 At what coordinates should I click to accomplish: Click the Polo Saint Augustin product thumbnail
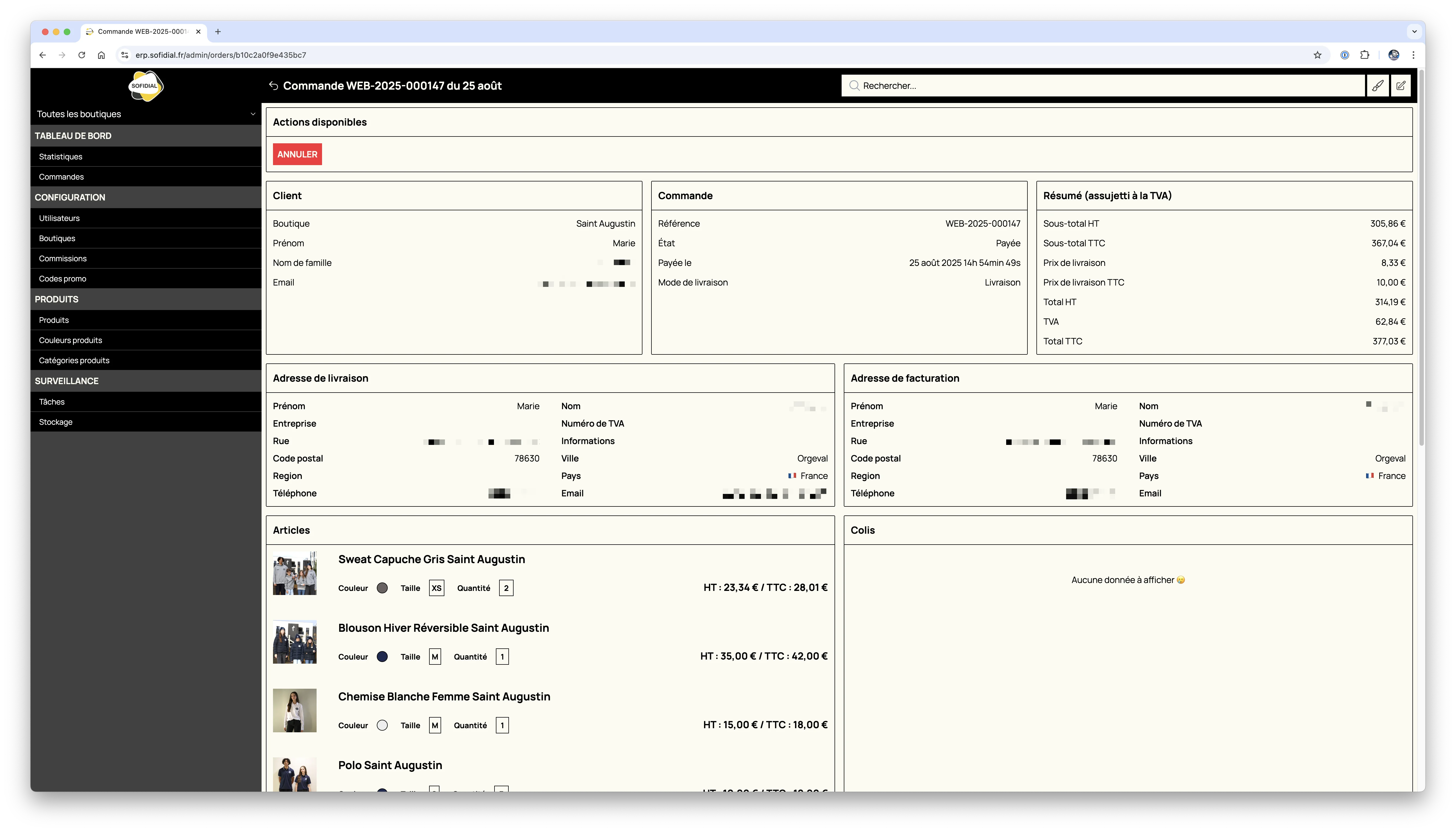point(294,774)
